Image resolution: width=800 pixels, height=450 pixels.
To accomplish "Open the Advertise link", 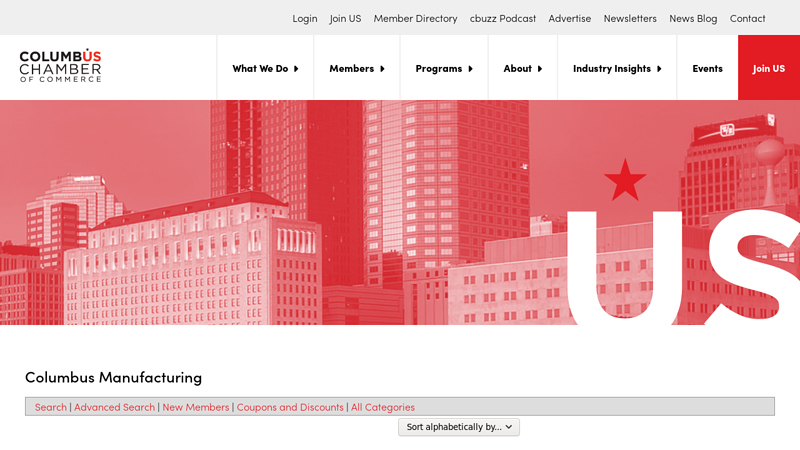I will tap(569, 18).
